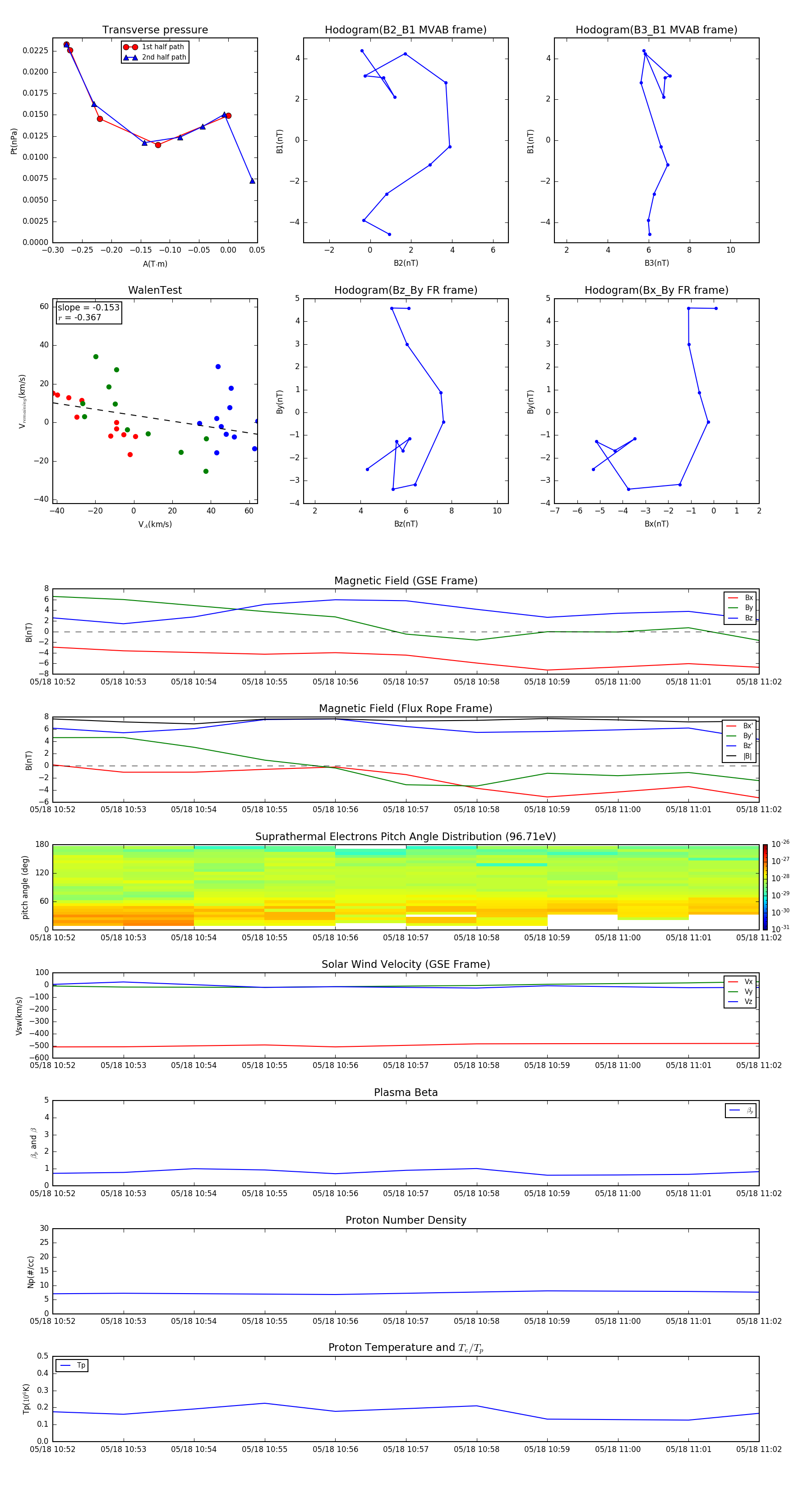Click the Bx' entry in flux rope legend
The width and height of the screenshot is (812, 1489).
(739, 726)
